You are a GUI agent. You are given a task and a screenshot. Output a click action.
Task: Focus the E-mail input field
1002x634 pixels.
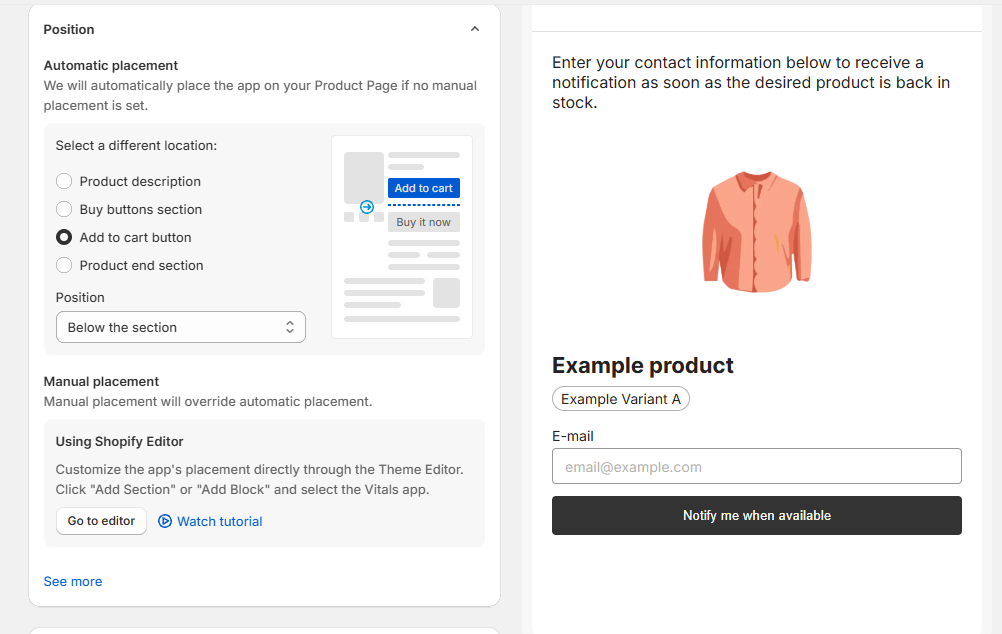tap(757, 466)
